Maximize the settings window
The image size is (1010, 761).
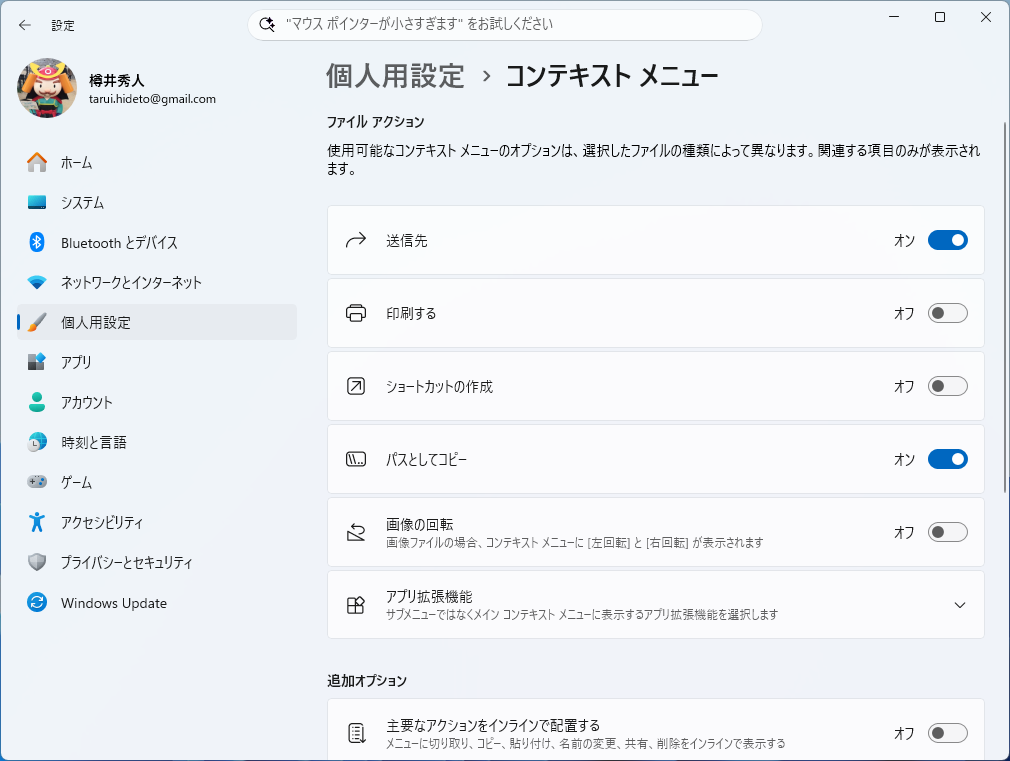pos(940,17)
